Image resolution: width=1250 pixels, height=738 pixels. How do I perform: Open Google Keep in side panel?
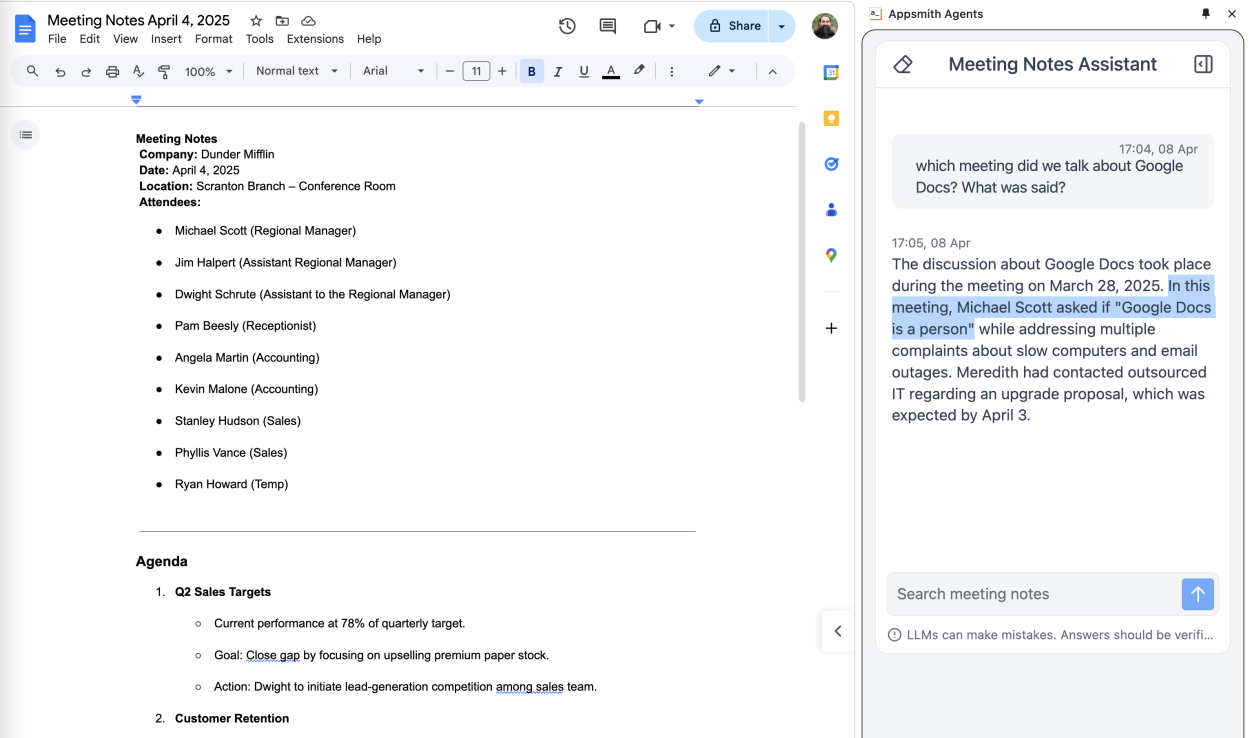point(831,118)
